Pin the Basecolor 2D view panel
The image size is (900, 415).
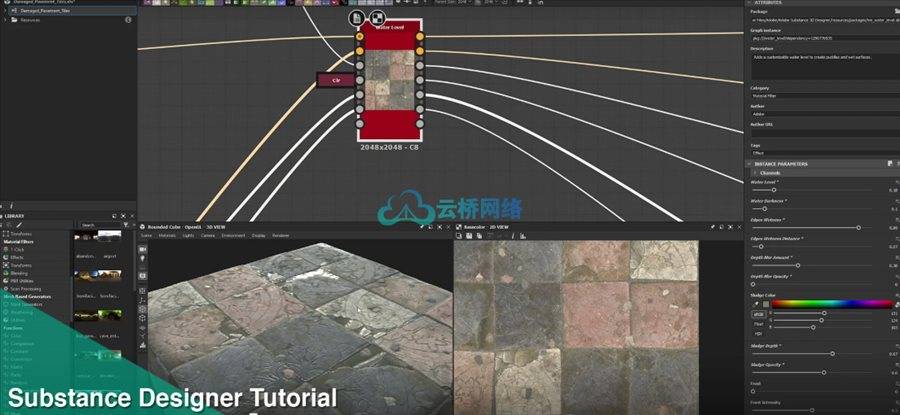713,227
